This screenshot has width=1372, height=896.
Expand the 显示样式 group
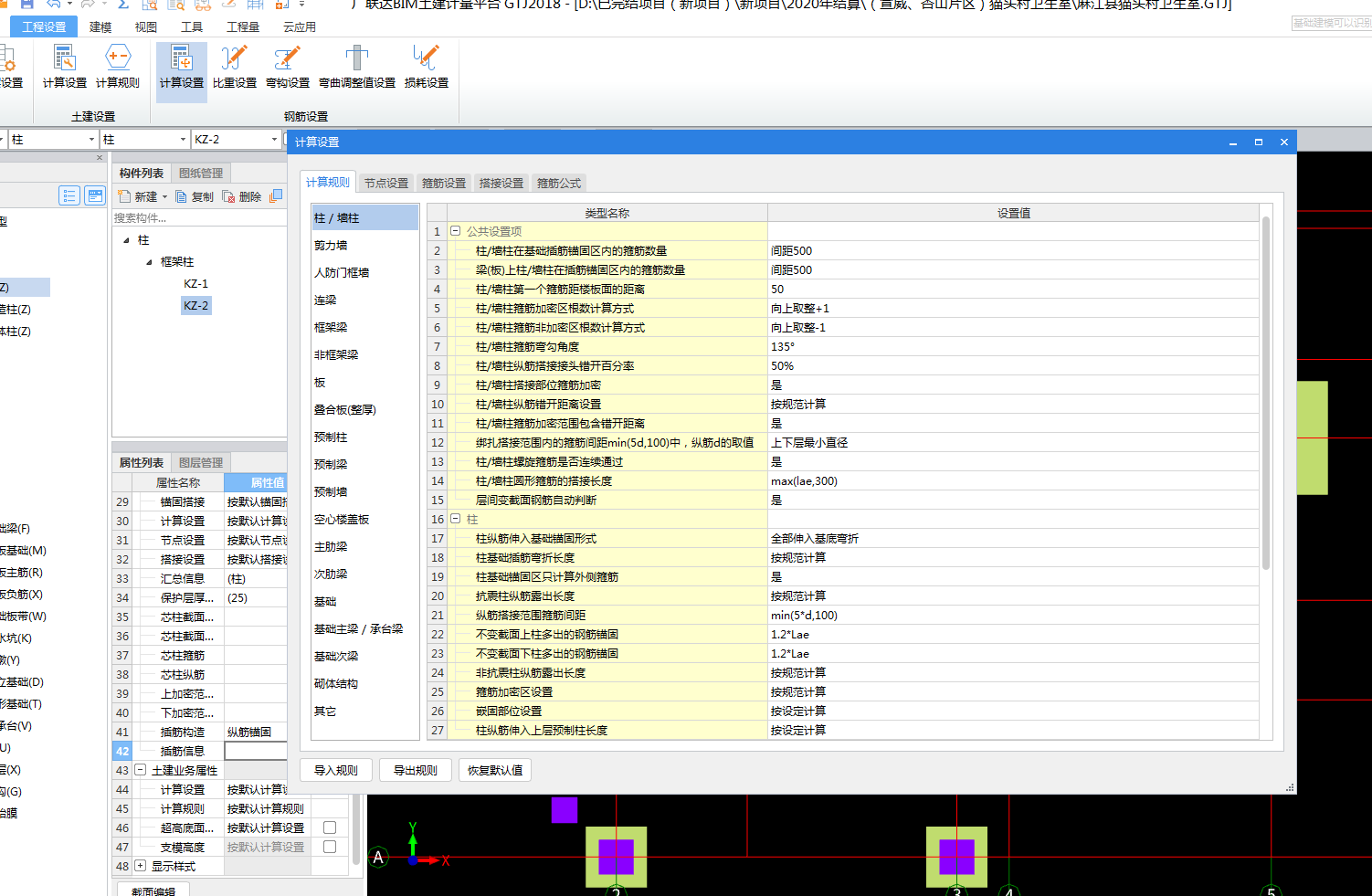click(141, 866)
